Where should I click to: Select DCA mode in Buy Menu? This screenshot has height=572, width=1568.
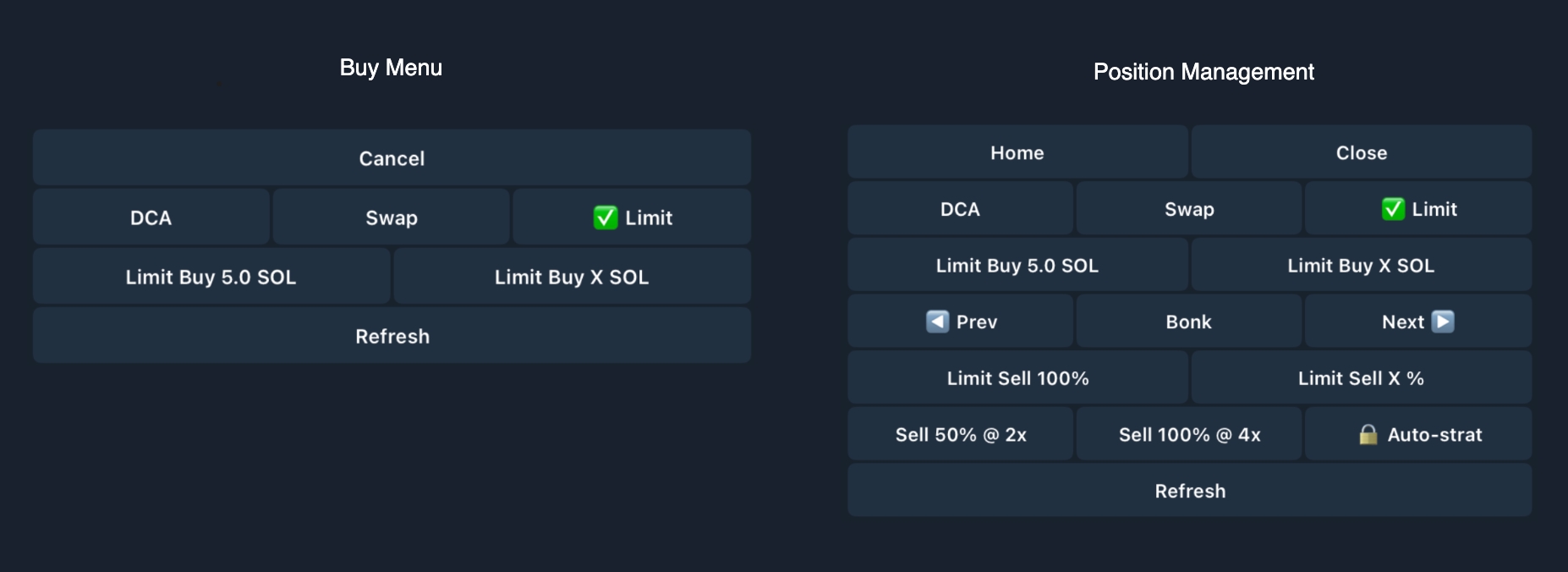151,218
